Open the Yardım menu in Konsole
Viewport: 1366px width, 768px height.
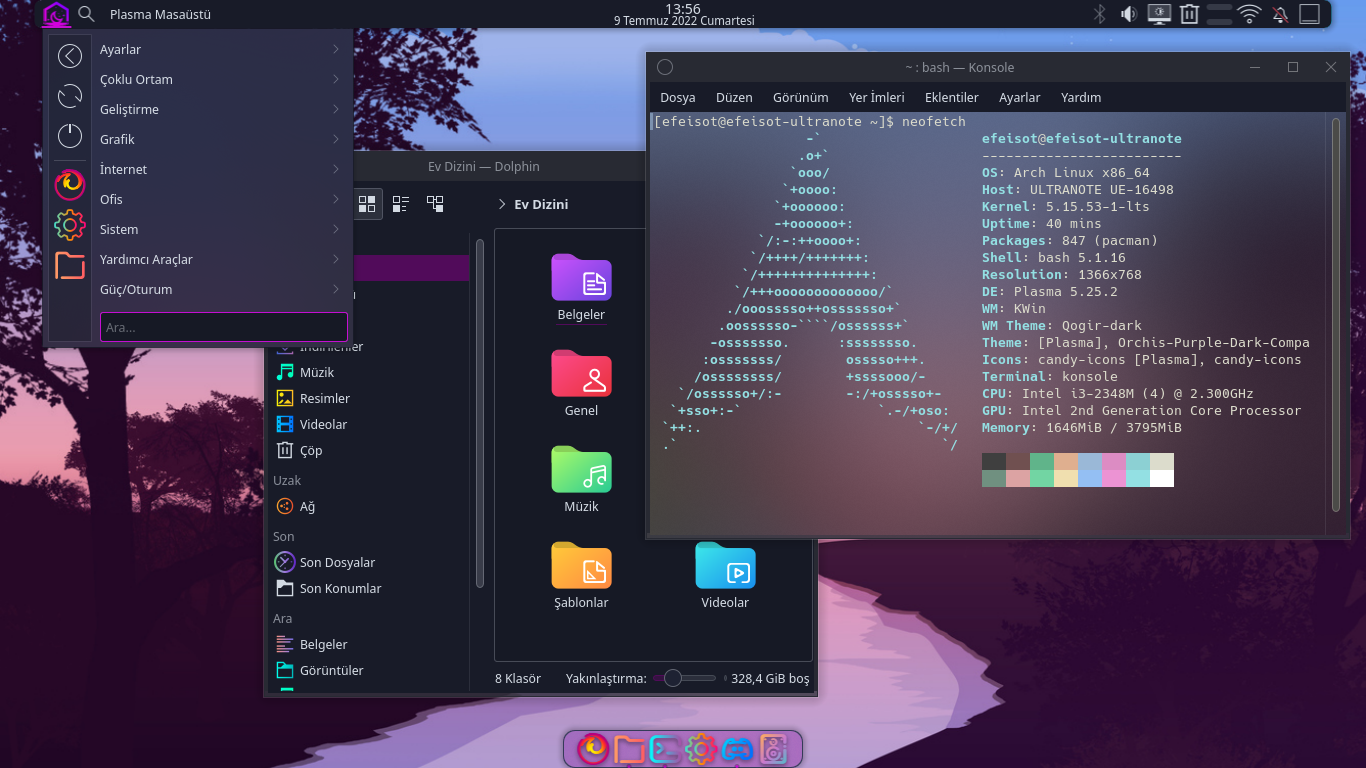[x=1081, y=97]
